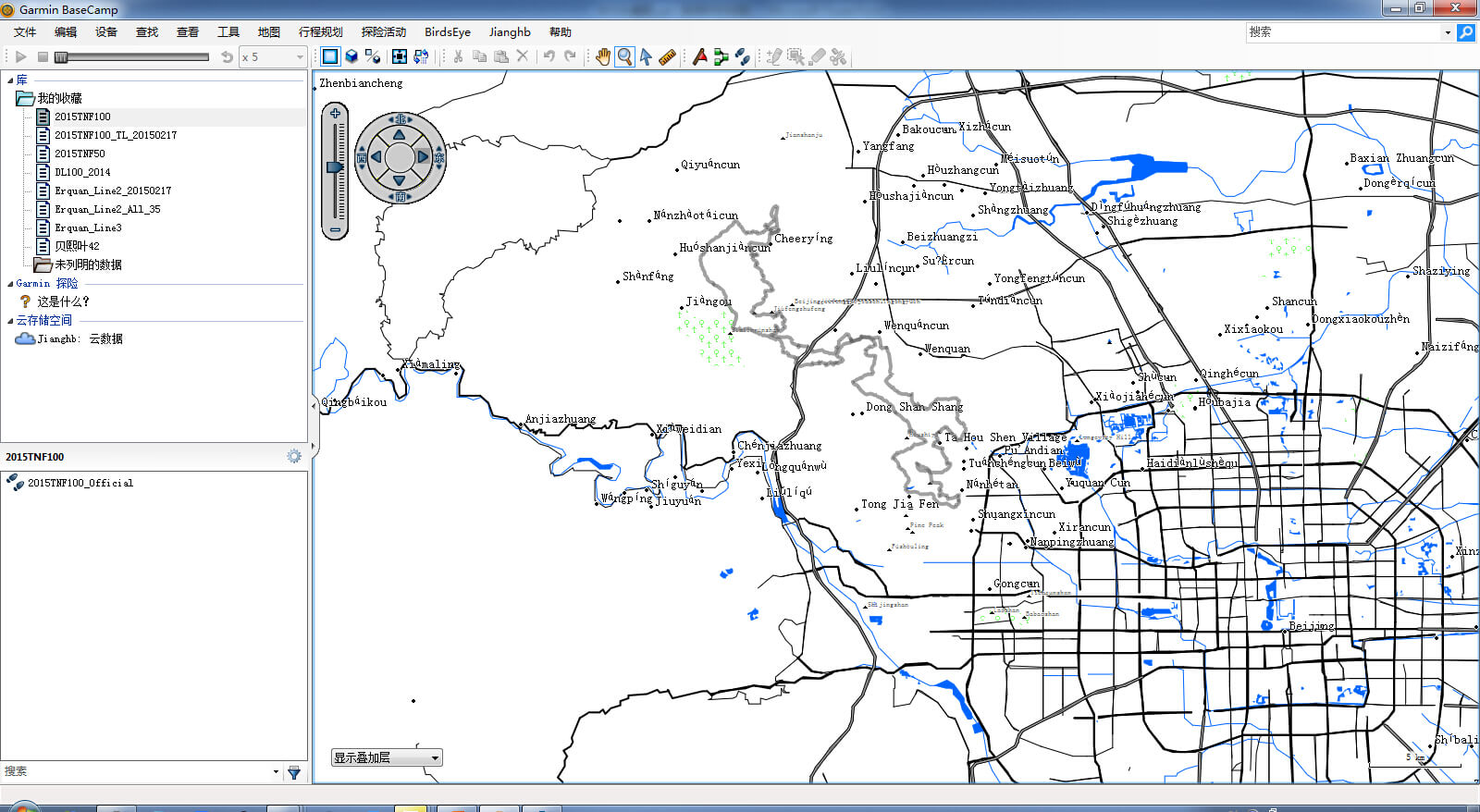Click the zoom in plus button on map

(x=335, y=113)
